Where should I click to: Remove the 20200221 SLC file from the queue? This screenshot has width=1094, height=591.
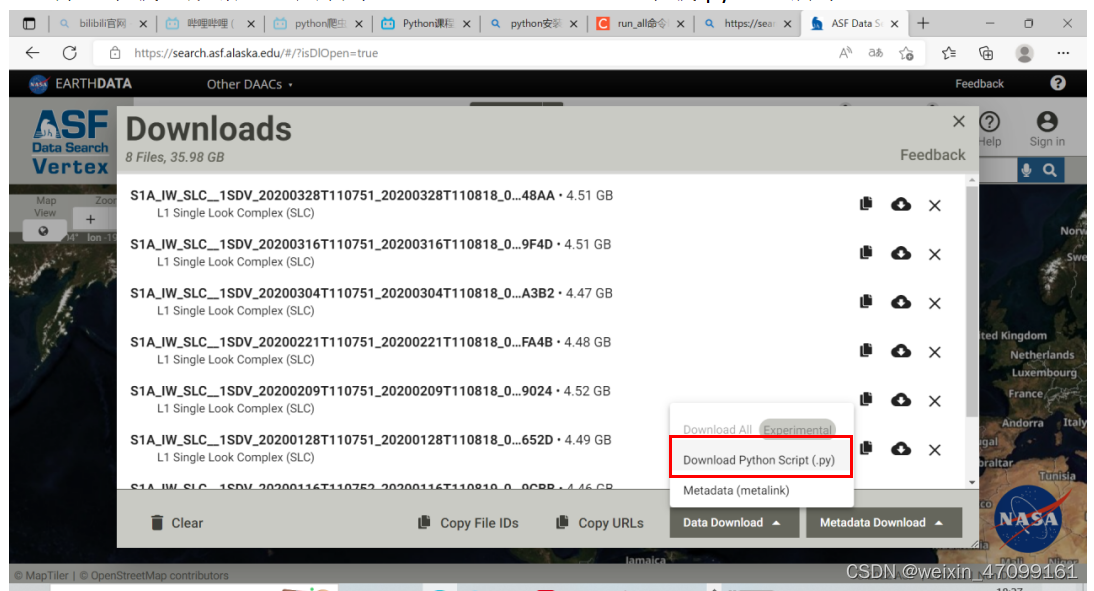pyautogui.click(x=935, y=352)
